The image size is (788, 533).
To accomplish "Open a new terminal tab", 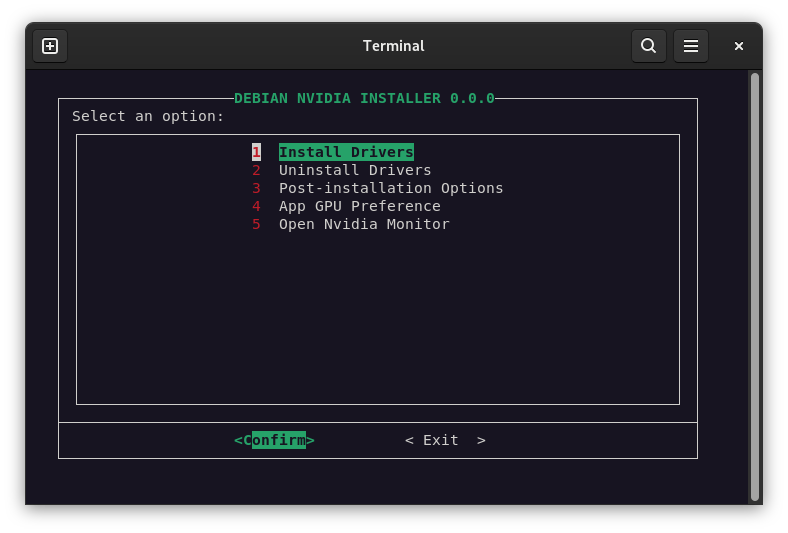I will [x=50, y=46].
